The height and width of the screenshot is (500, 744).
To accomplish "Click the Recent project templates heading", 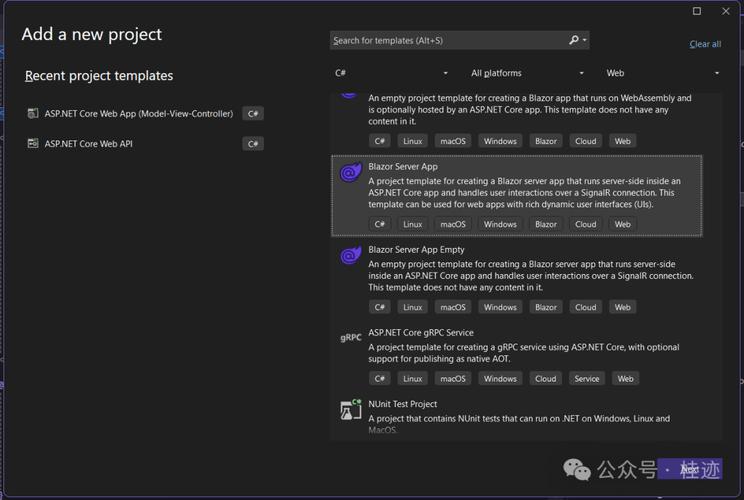I will (x=99, y=76).
